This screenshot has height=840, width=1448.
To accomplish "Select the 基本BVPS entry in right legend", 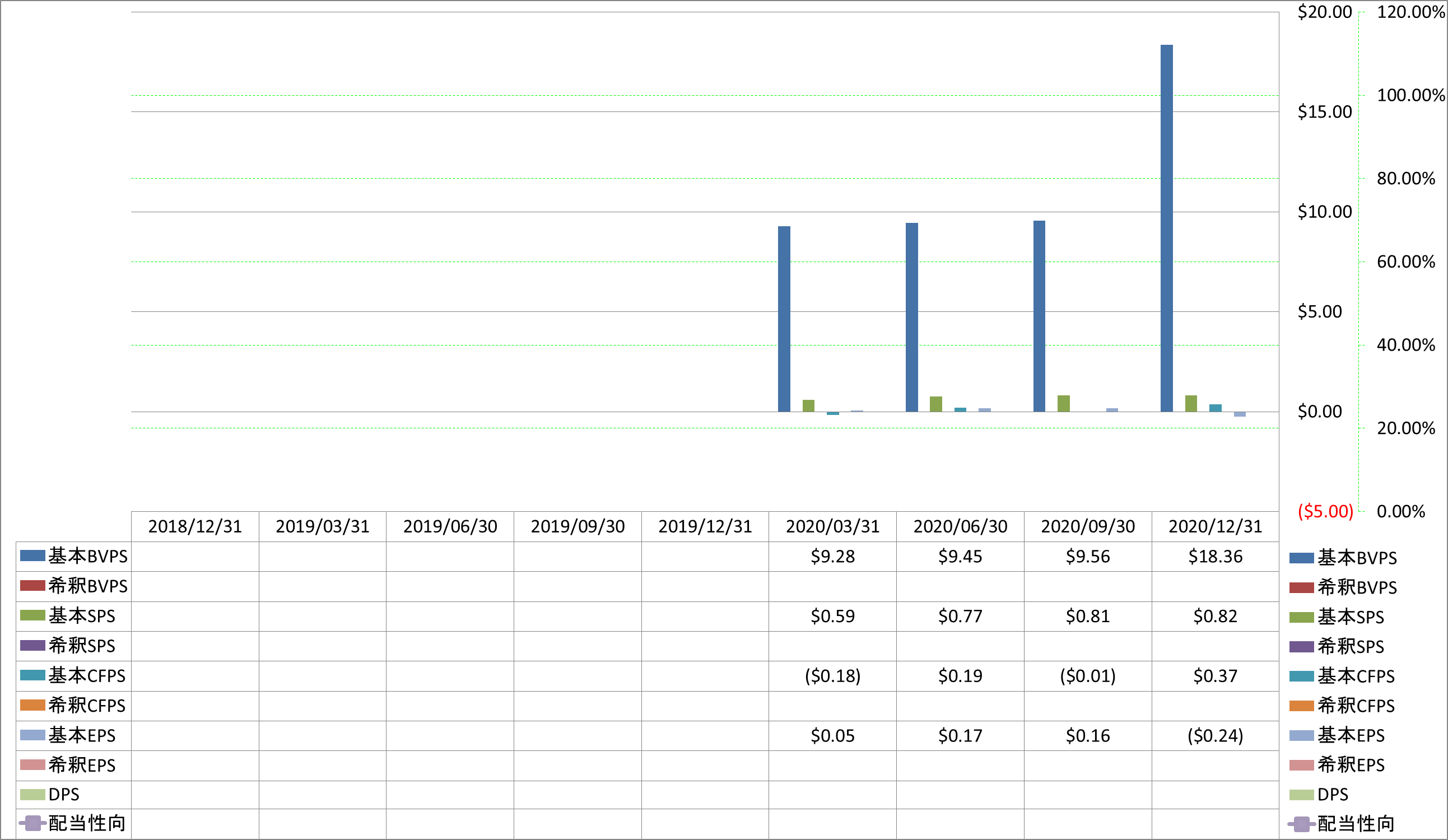I will (x=1343, y=558).
